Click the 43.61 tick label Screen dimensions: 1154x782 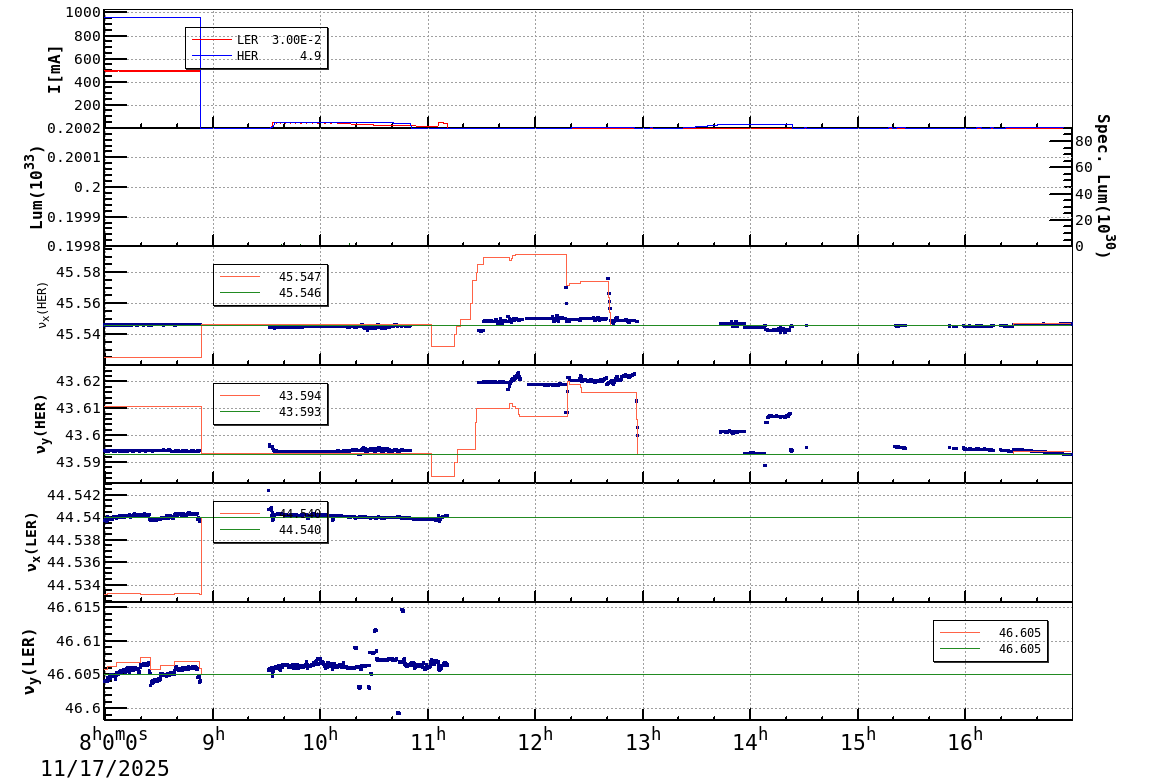pos(78,408)
